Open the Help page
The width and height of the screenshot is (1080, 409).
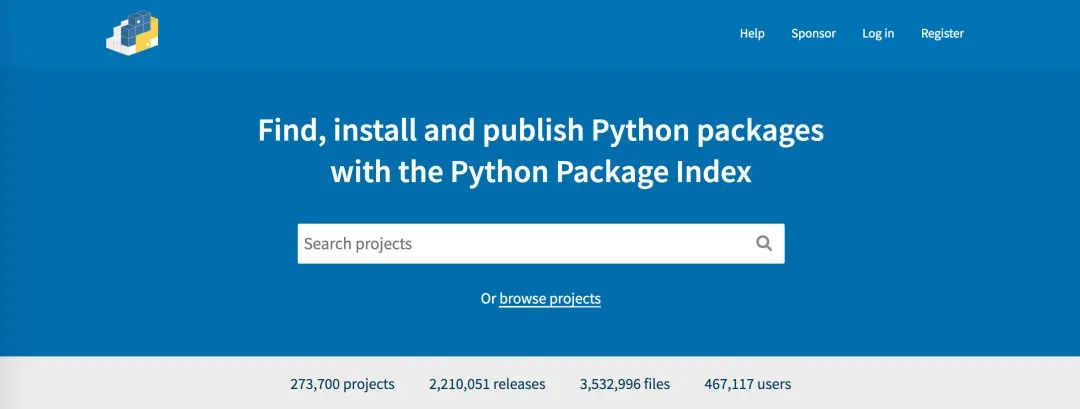coord(752,33)
